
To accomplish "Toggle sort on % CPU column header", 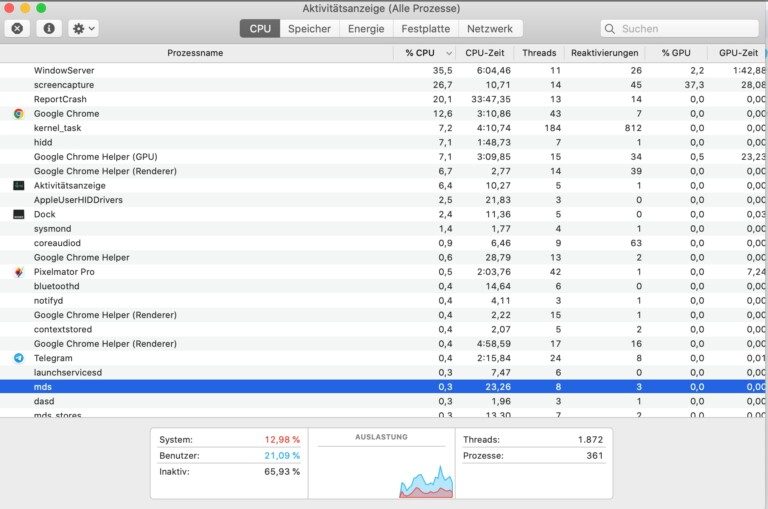I will coord(424,53).
